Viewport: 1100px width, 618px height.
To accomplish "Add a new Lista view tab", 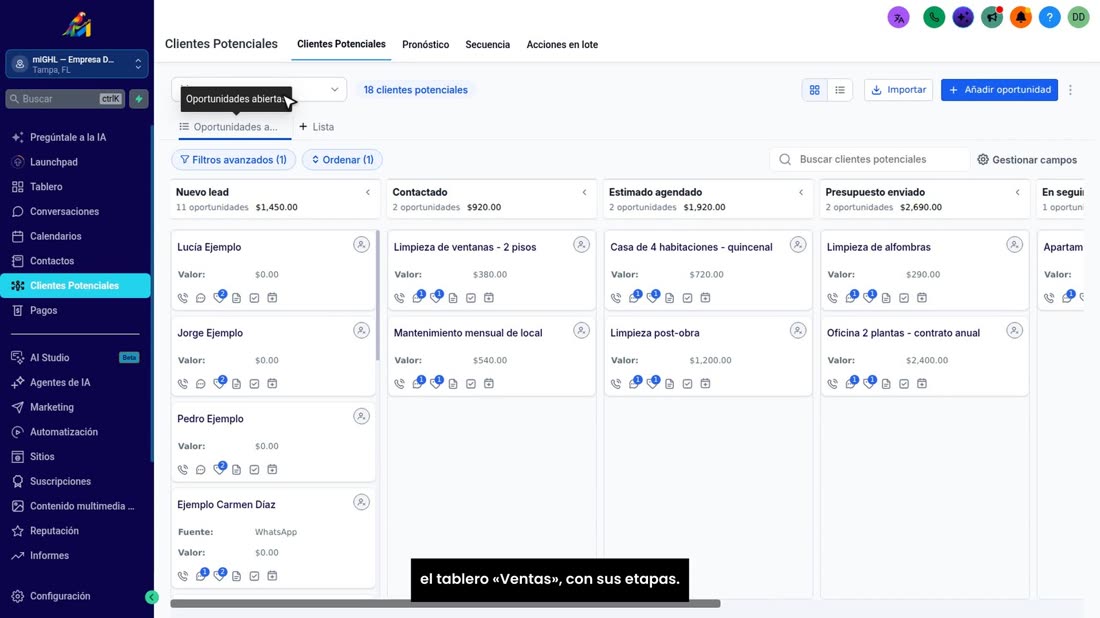I will point(316,127).
